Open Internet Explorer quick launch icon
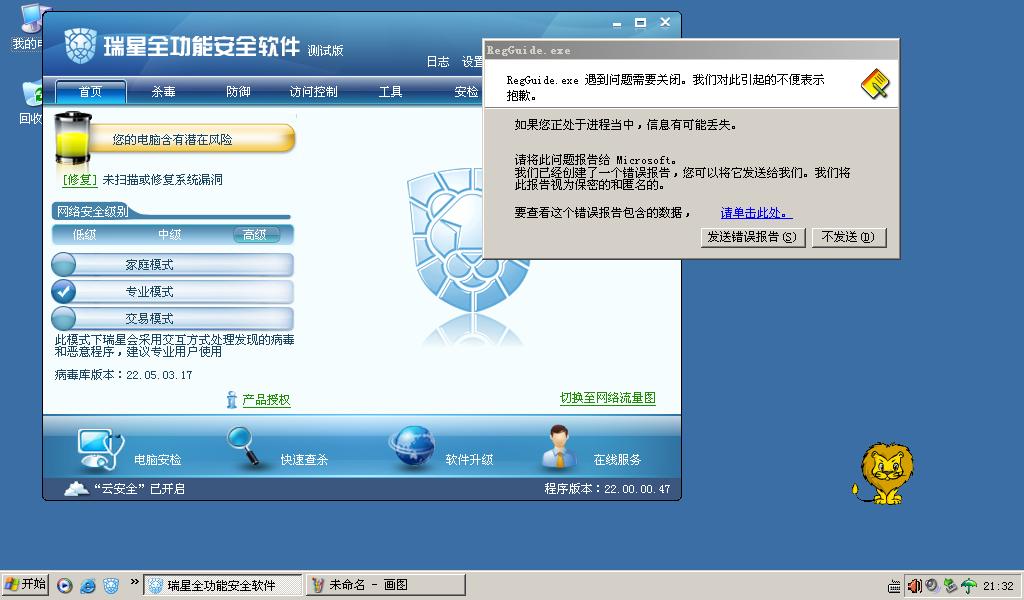 pos(88,585)
